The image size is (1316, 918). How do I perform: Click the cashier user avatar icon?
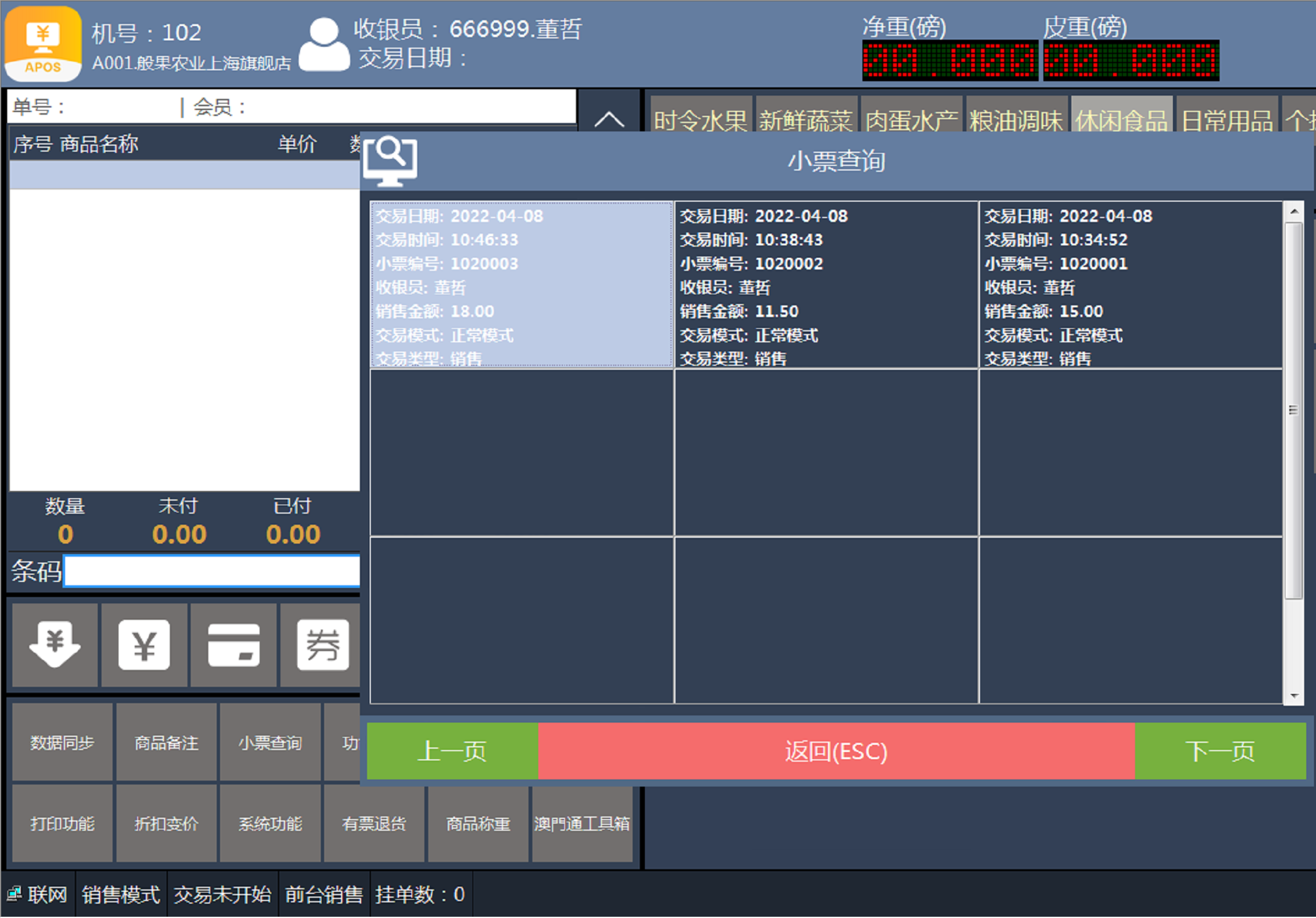point(323,44)
